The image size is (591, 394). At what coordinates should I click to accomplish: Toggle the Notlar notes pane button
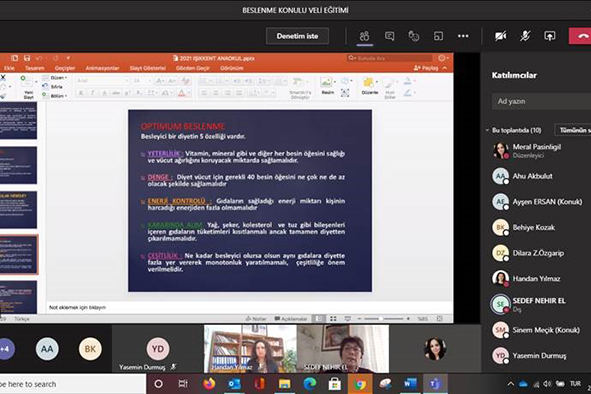256,319
